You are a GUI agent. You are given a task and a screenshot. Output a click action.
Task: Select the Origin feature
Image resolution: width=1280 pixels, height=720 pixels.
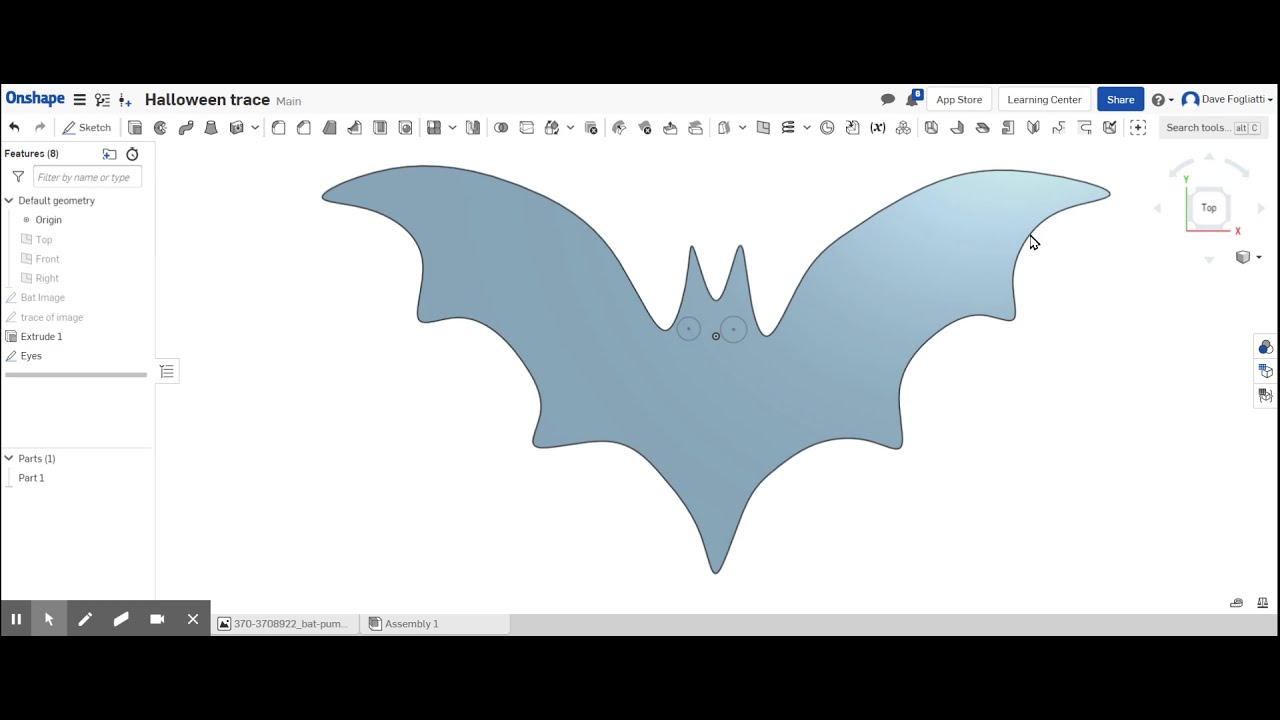coord(48,220)
